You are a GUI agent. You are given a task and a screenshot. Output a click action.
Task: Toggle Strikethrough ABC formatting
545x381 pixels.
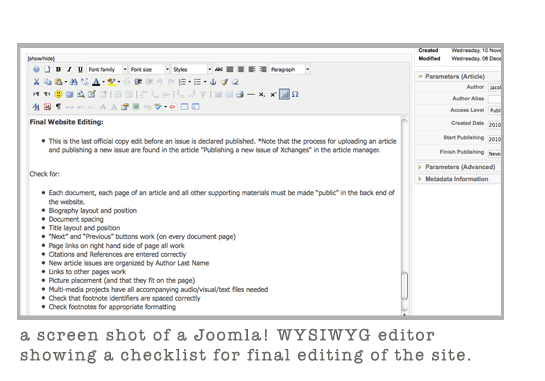[219, 70]
